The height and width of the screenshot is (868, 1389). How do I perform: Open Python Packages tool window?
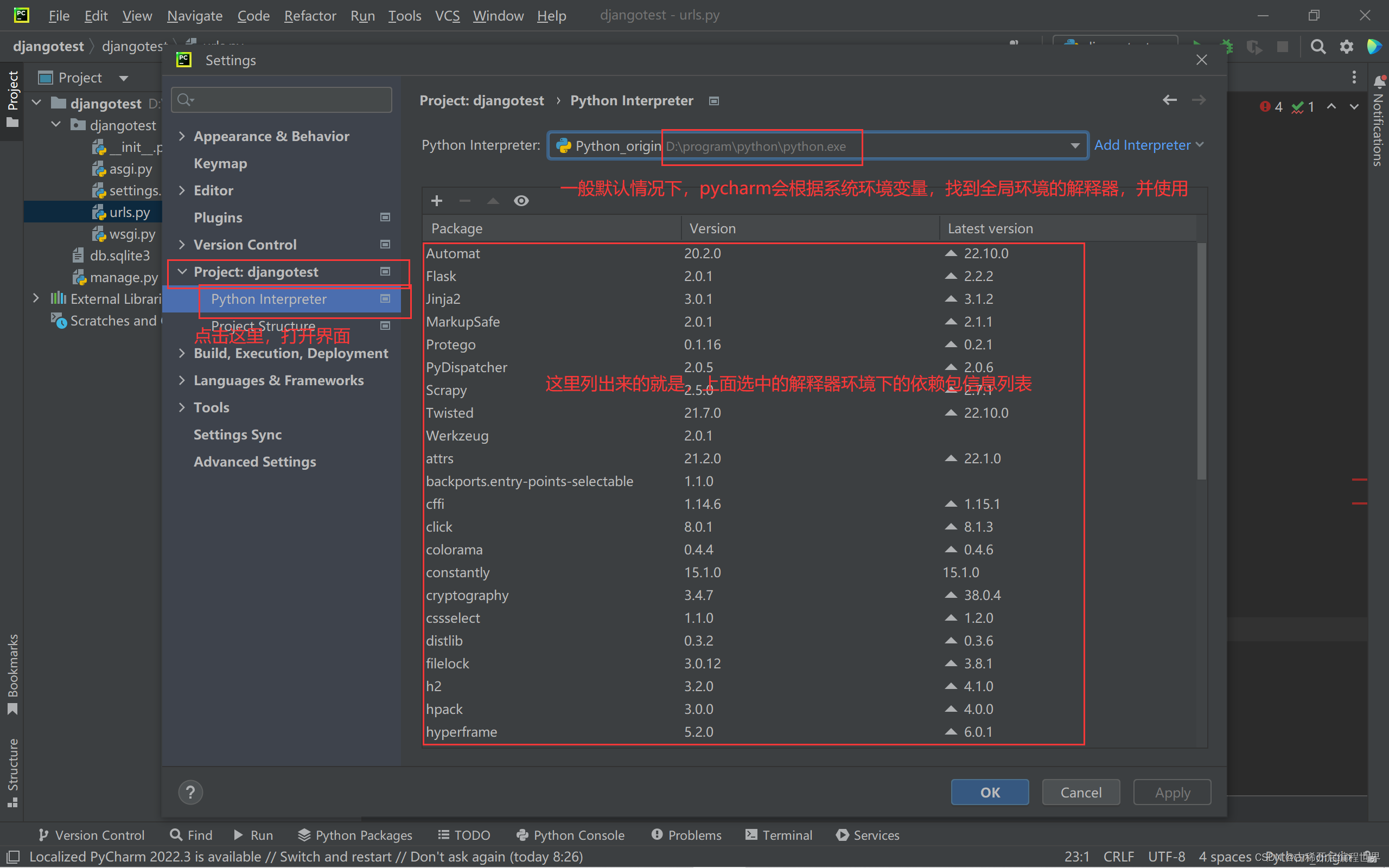(355, 835)
